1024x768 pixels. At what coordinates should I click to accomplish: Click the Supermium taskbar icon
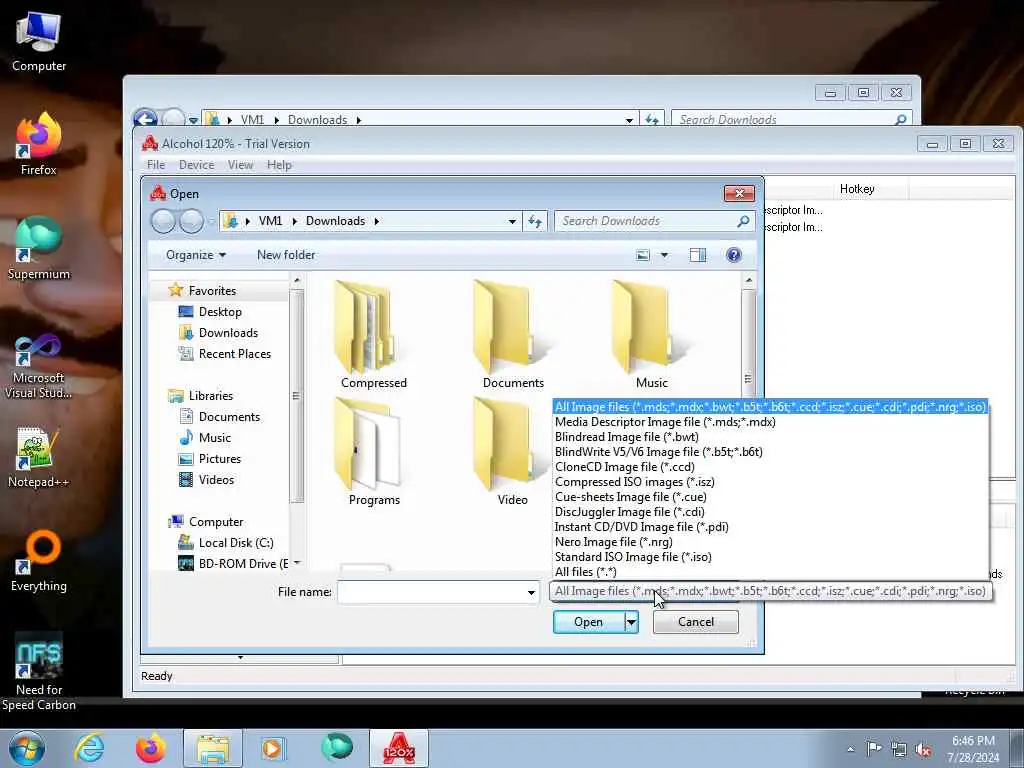[x=336, y=748]
